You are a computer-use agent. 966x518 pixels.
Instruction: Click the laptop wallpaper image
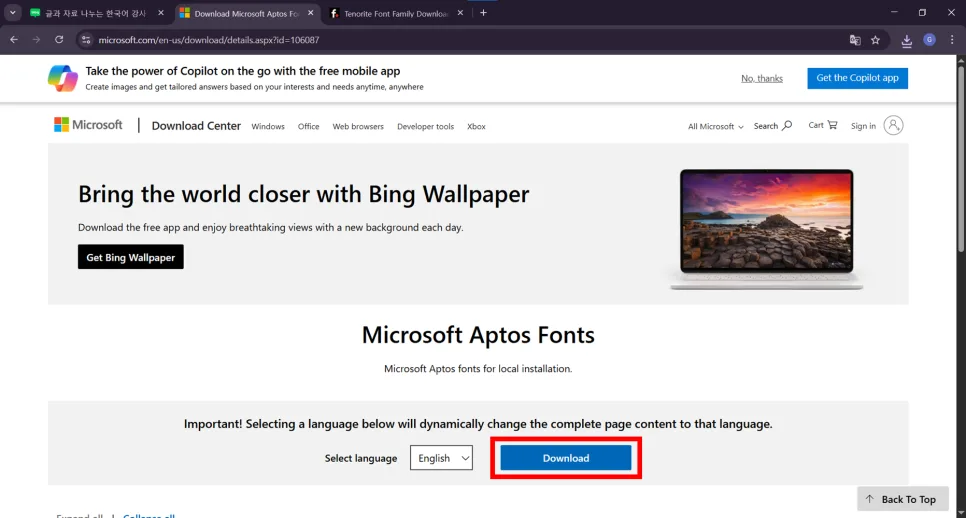pos(766,228)
